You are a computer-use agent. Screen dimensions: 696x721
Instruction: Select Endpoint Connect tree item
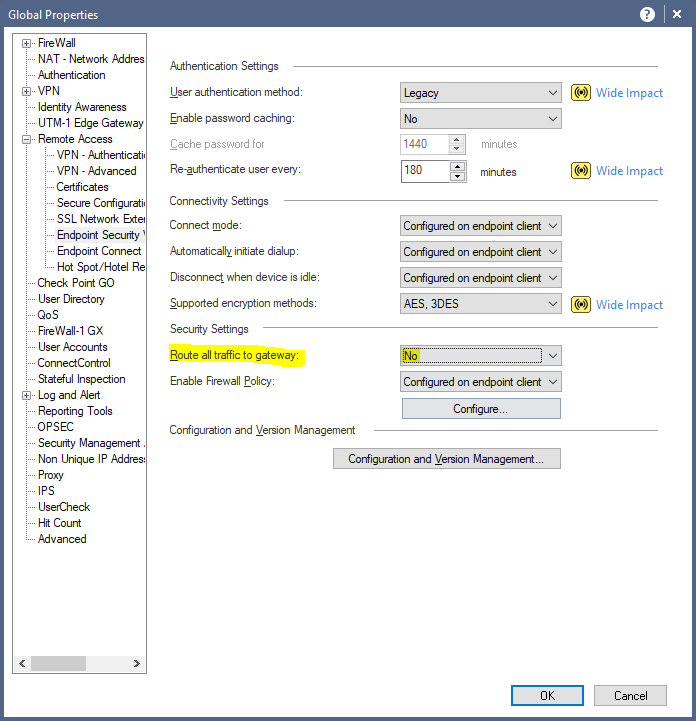[99, 251]
